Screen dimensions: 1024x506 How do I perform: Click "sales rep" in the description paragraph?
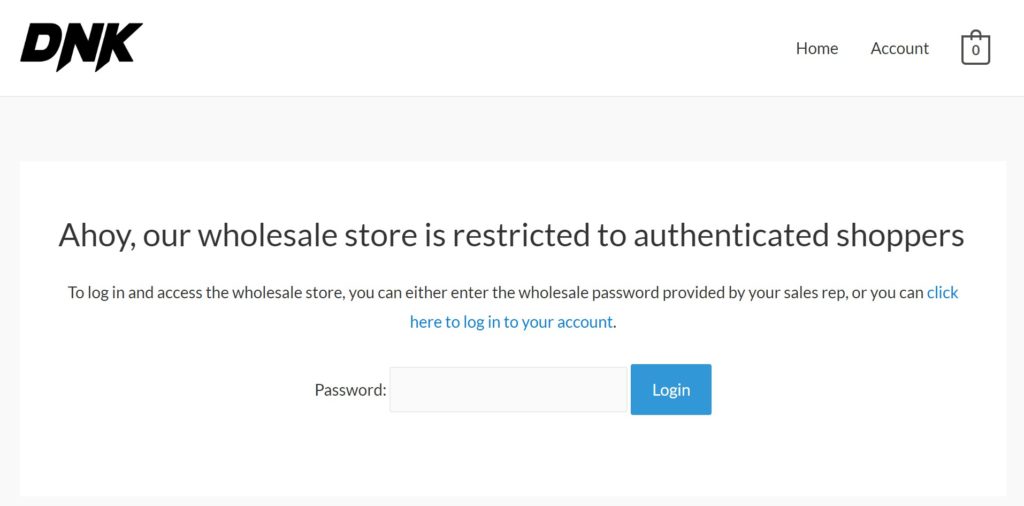817,293
